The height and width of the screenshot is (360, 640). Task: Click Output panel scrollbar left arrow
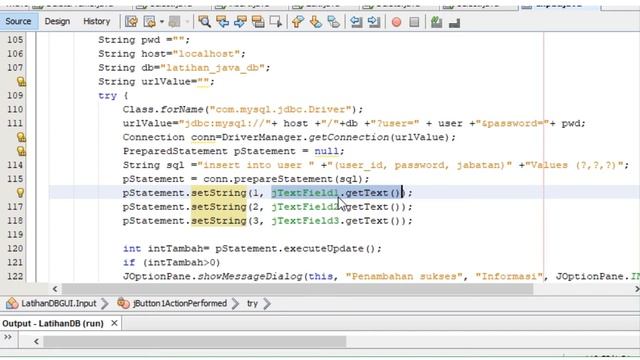click(x=36, y=341)
